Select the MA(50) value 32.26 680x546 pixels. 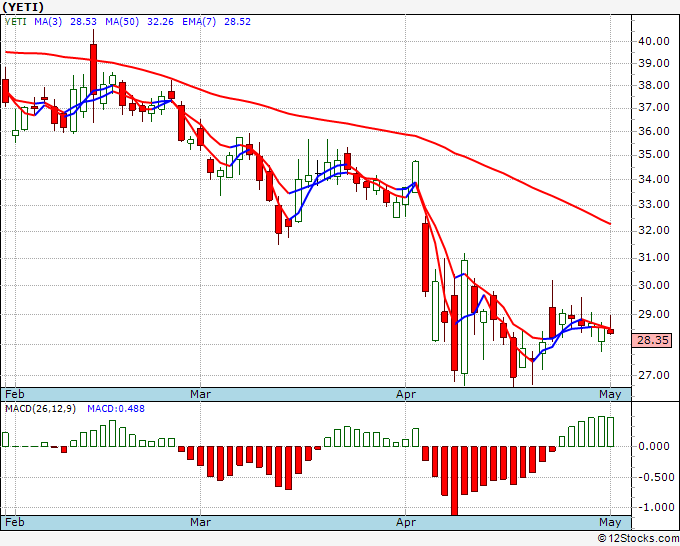[x=160, y=21]
